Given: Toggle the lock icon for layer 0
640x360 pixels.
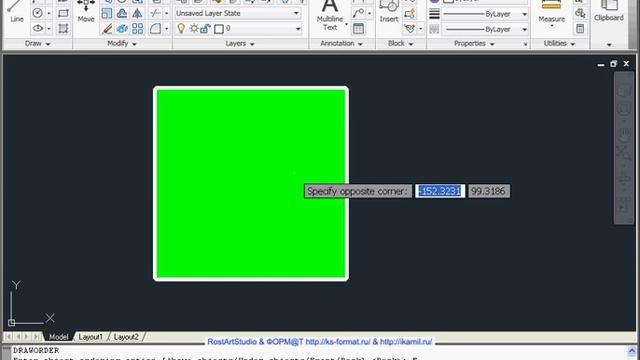Looking at the screenshot, I should [205, 29].
